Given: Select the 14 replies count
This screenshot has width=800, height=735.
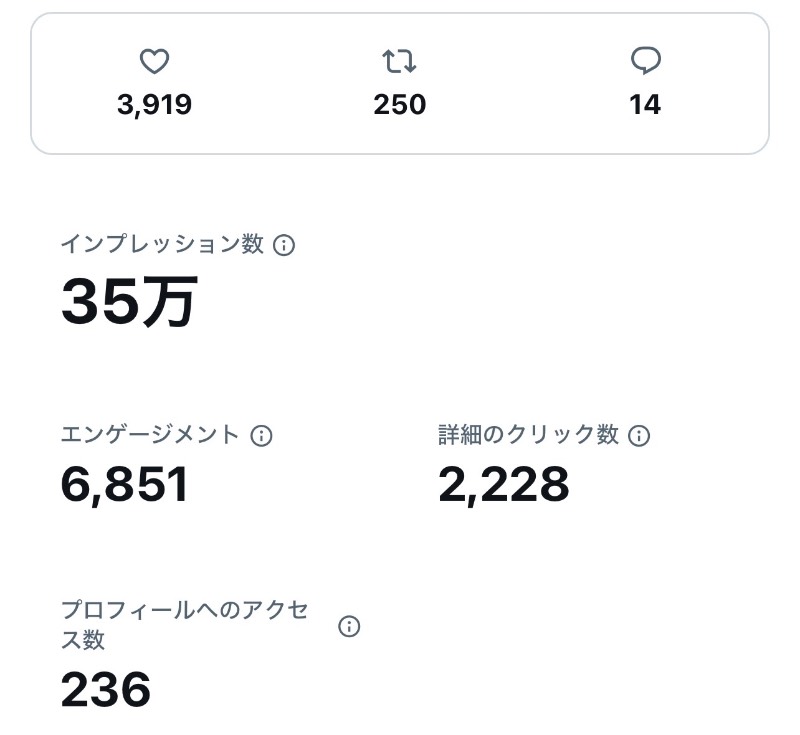Looking at the screenshot, I should pos(645,105).
